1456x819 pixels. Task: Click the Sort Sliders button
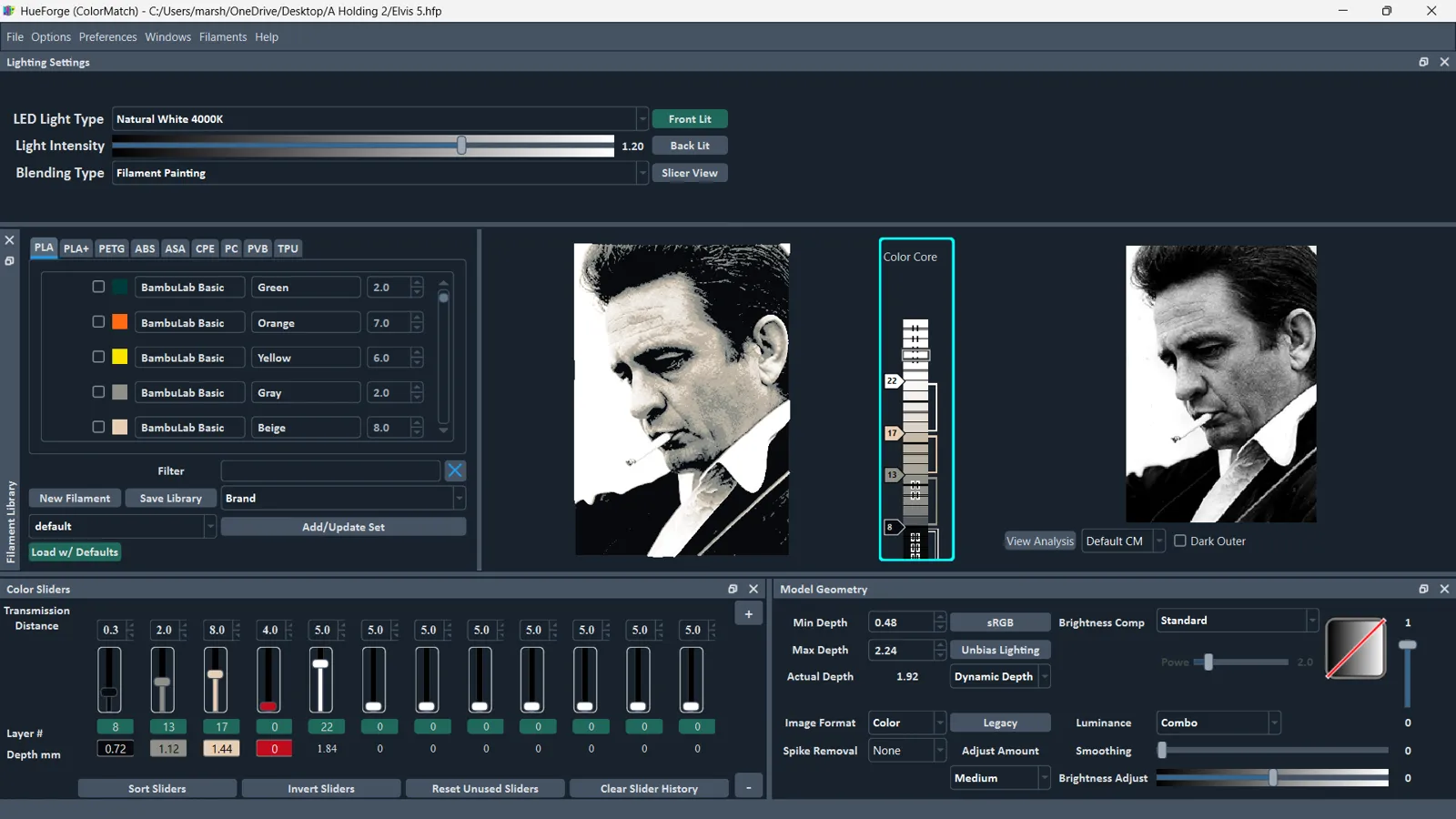pos(157,788)
